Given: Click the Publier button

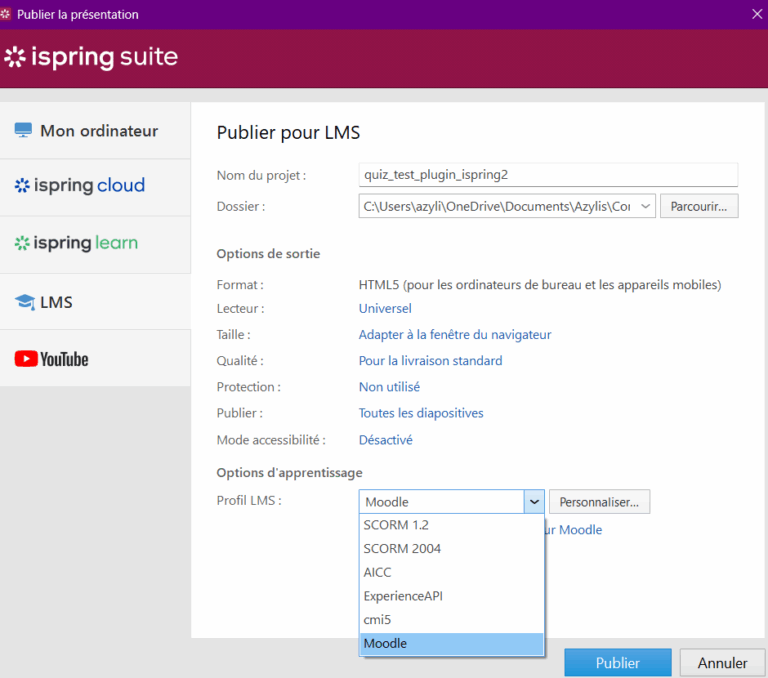Looking at the screenshot, I should pyautogui.click(x=618, y=663).
